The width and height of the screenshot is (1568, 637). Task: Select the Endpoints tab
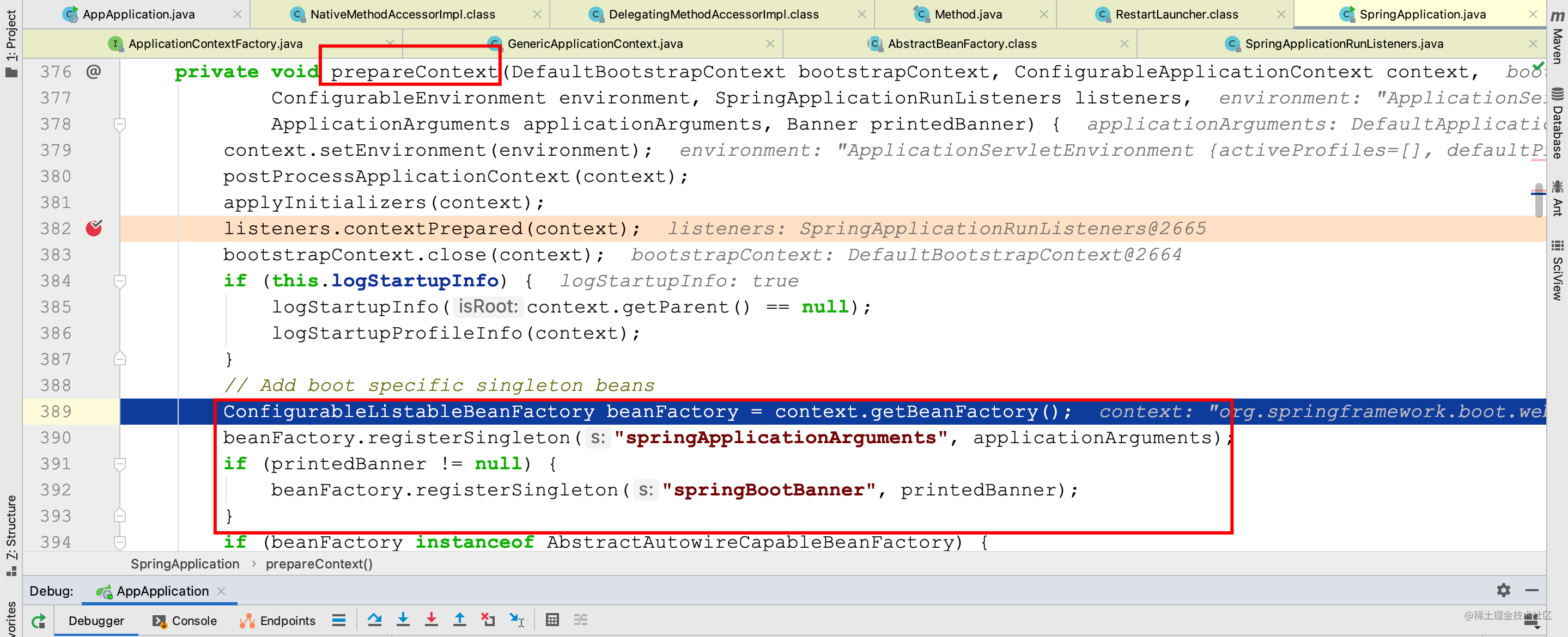[x=277, y=621]
